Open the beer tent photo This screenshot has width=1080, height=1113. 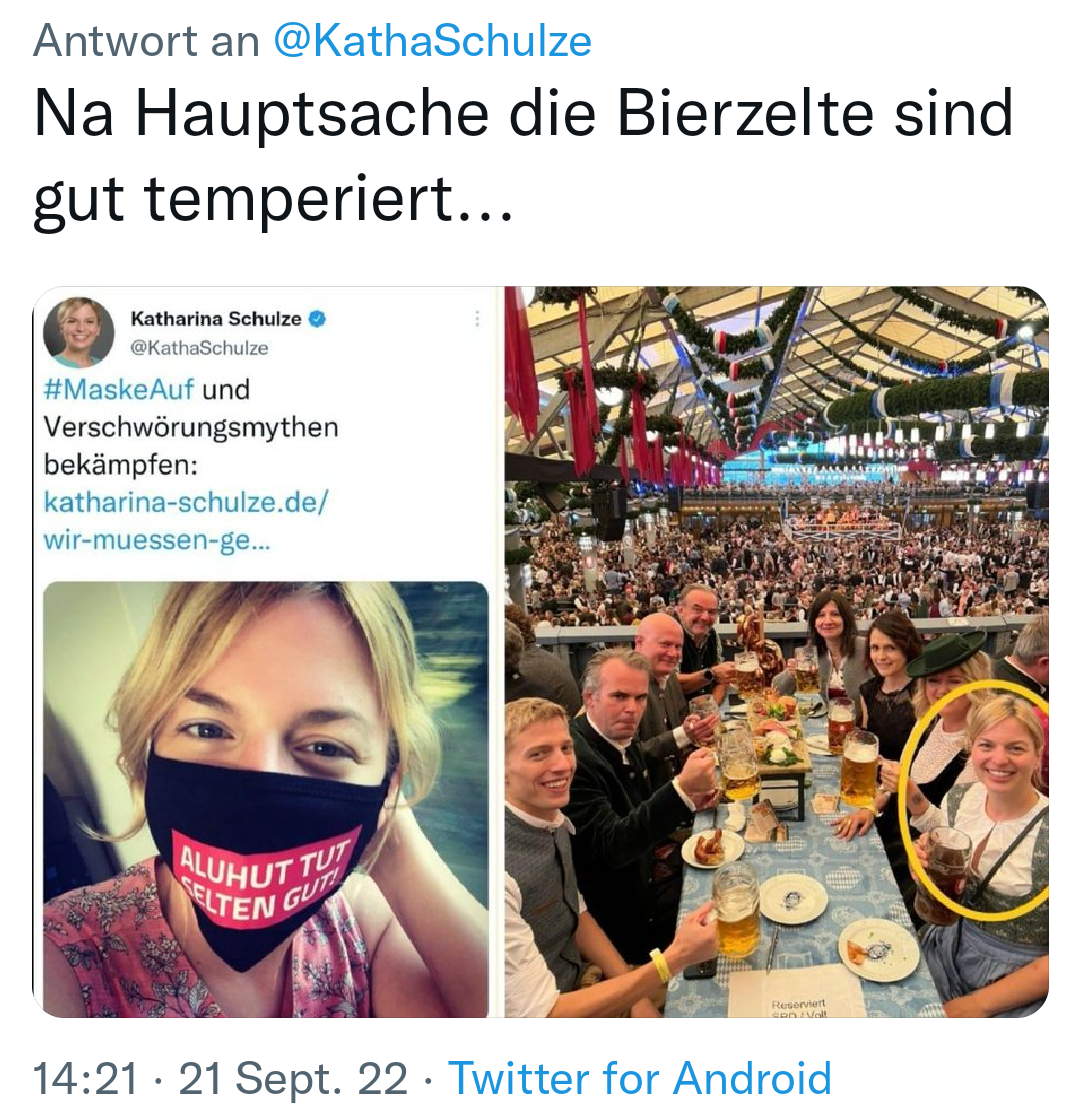pyautogui.click(x=776, y=652)
